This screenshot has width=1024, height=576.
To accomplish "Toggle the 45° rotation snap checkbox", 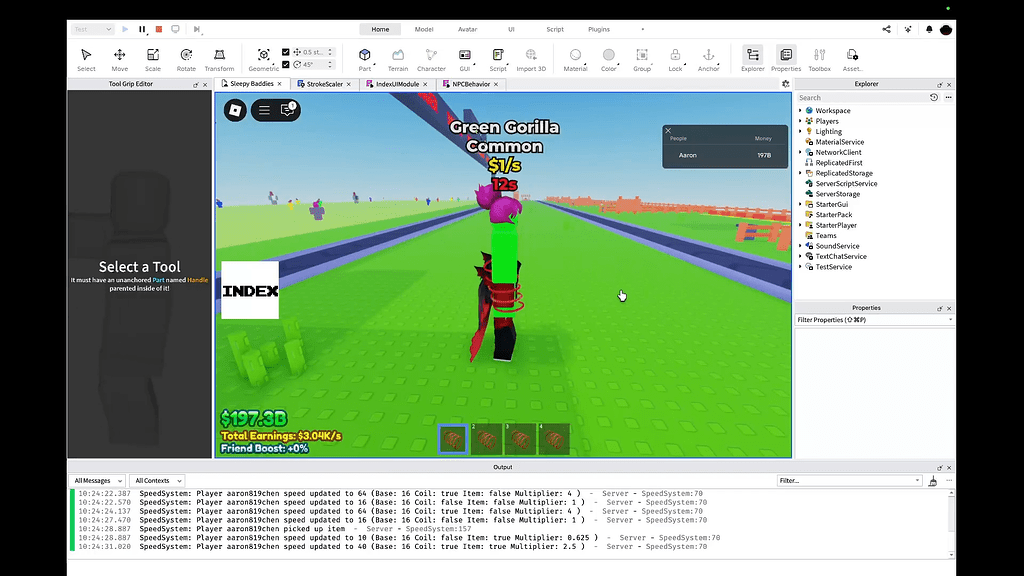I will coord(288,65).
